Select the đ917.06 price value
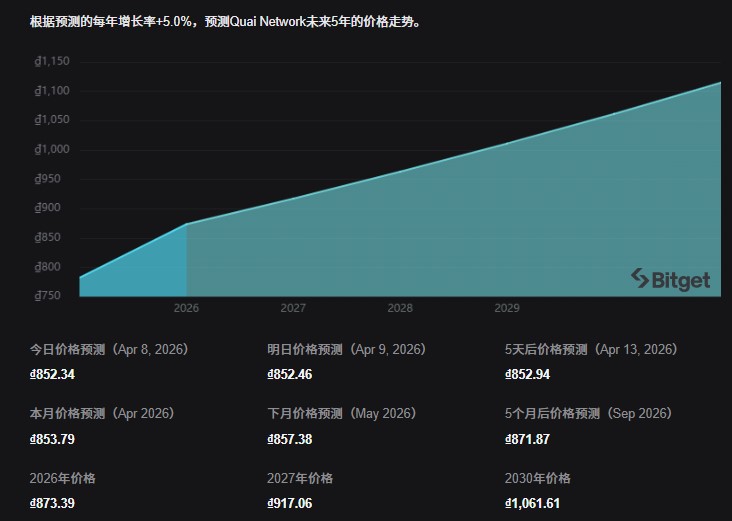 tap(290, 503)
